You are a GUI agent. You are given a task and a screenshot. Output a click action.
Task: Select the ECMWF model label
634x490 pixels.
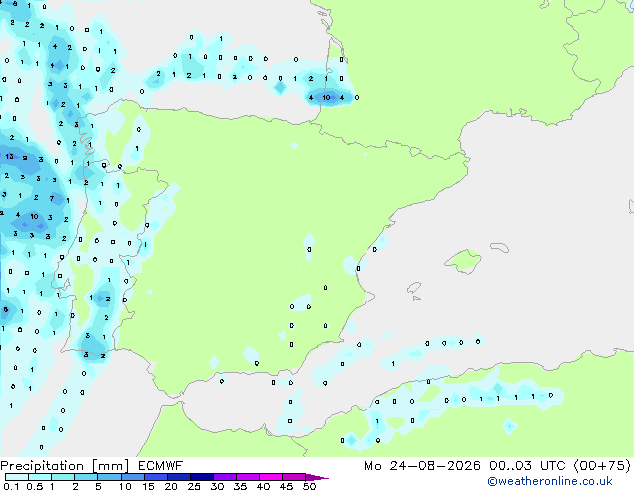tap(161, 466)
